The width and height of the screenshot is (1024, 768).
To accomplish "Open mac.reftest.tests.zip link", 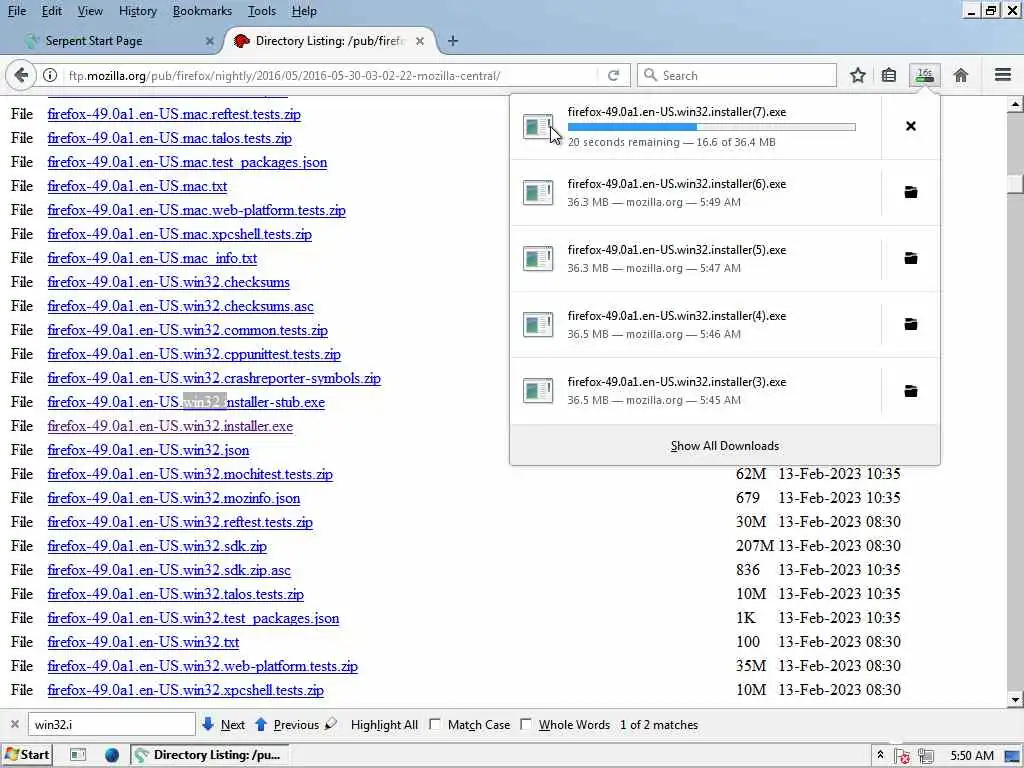I will pos(174,114).
